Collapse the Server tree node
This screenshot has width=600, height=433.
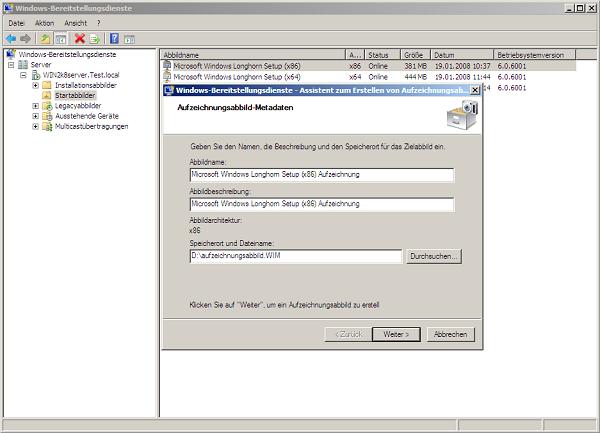[x=11, y=65]
